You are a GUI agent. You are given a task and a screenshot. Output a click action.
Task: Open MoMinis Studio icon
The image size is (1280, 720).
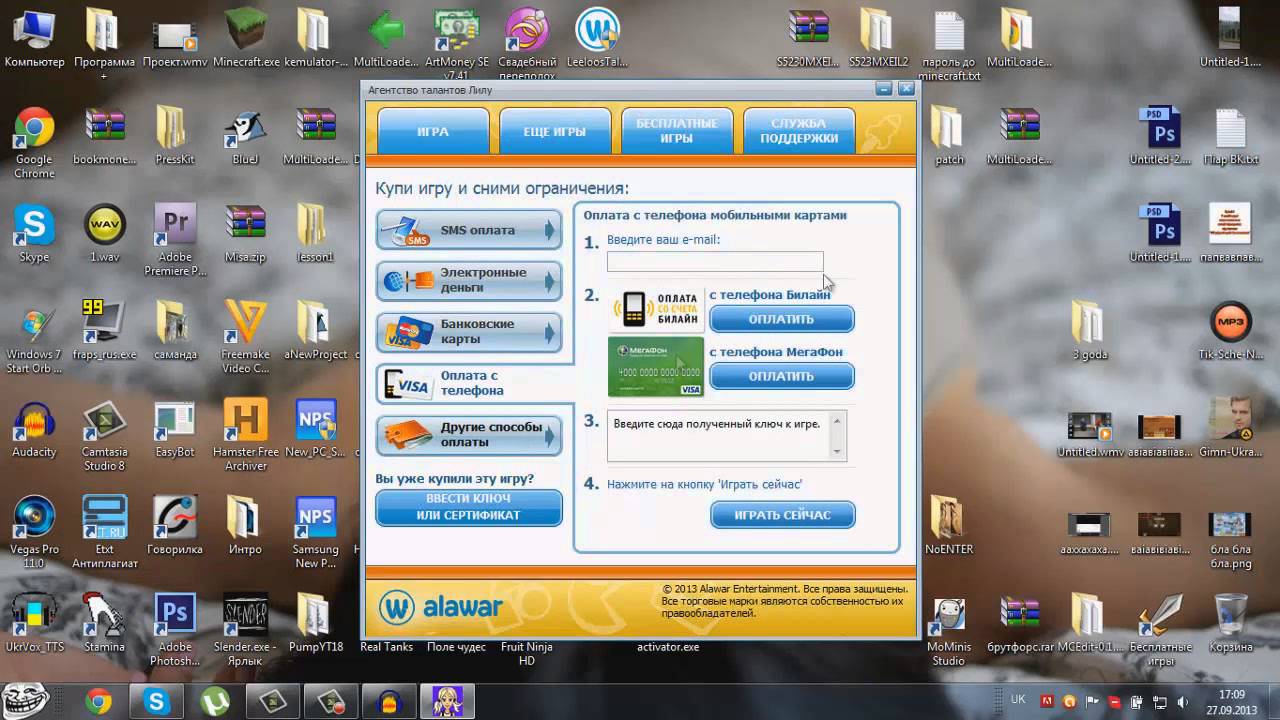(x=948, y=632)
